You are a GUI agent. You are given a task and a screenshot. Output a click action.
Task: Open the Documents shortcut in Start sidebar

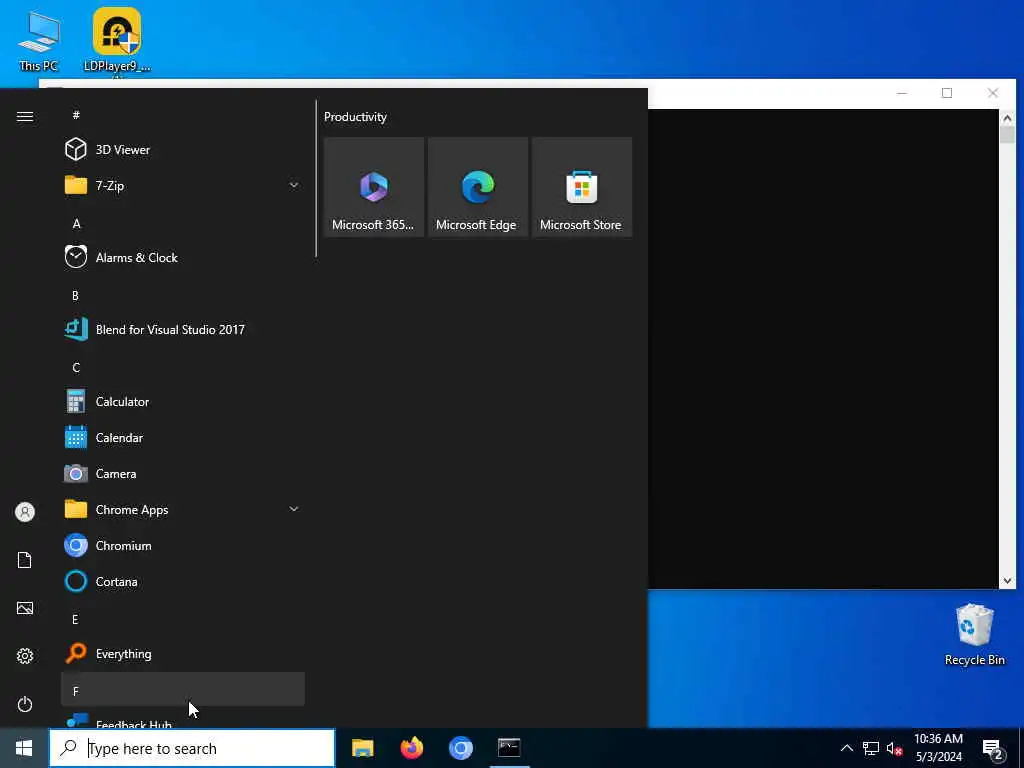tap(25, 560)
